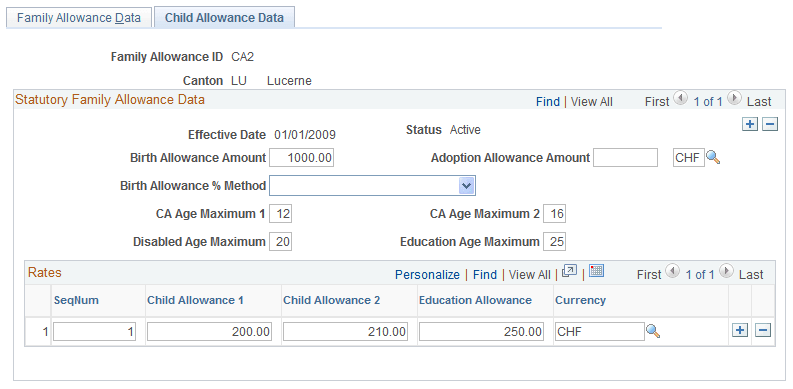
Task: Click Education Allowance field showing 250.00
Action: pos(481,332)
